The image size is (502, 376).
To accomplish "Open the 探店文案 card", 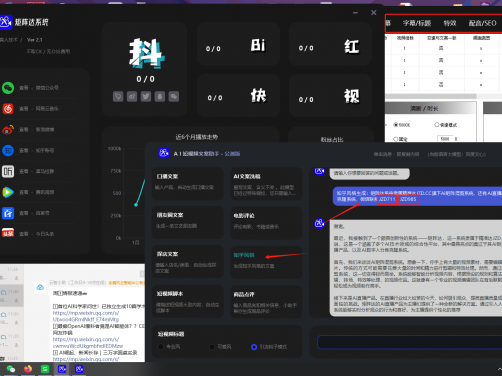I will pyautogui.click(x=188, y=262).
